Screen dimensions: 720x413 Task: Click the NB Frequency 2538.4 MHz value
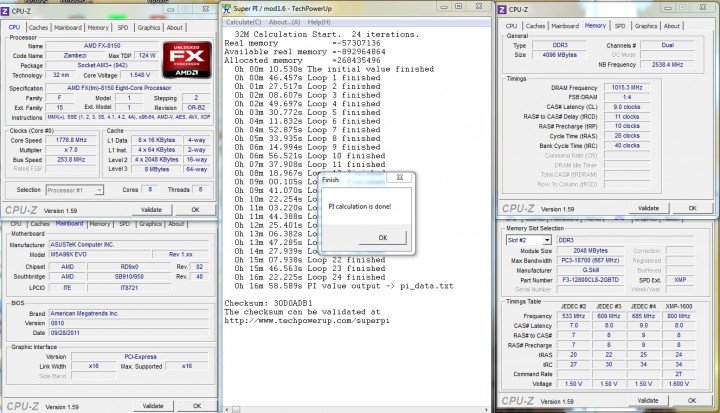[667, 64]
